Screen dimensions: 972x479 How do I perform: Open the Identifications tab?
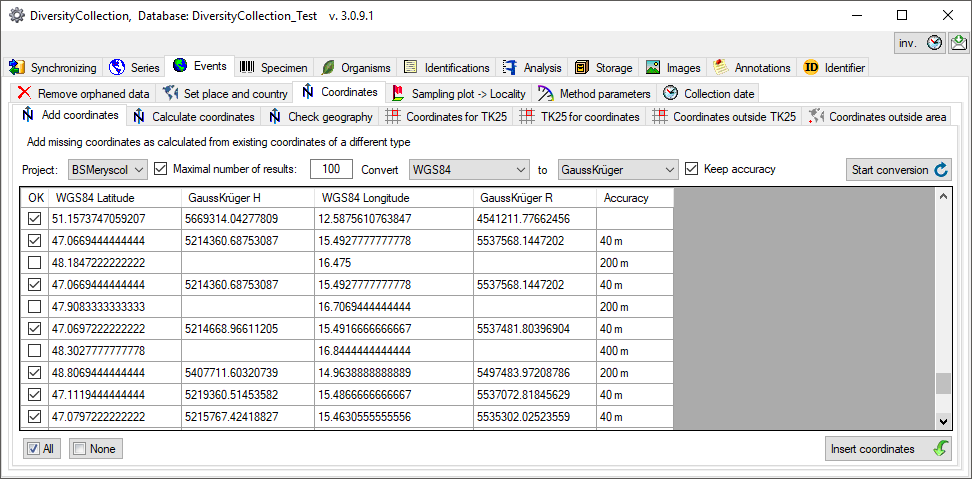click(x=446, y=68)
